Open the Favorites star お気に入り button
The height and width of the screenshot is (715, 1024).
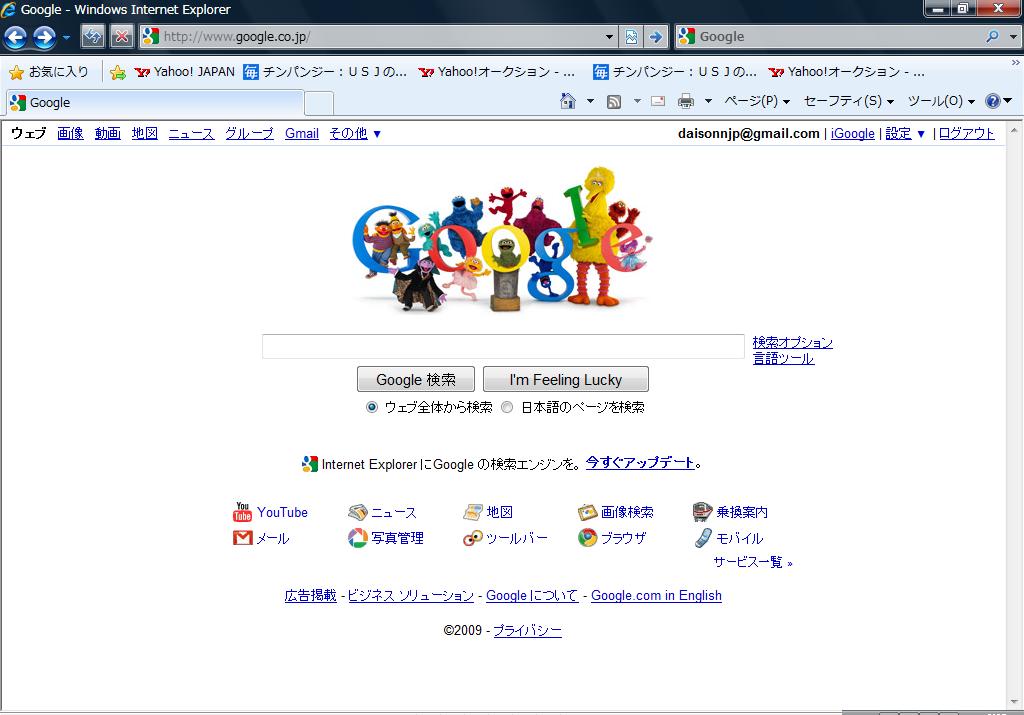(x=49, y=72)
